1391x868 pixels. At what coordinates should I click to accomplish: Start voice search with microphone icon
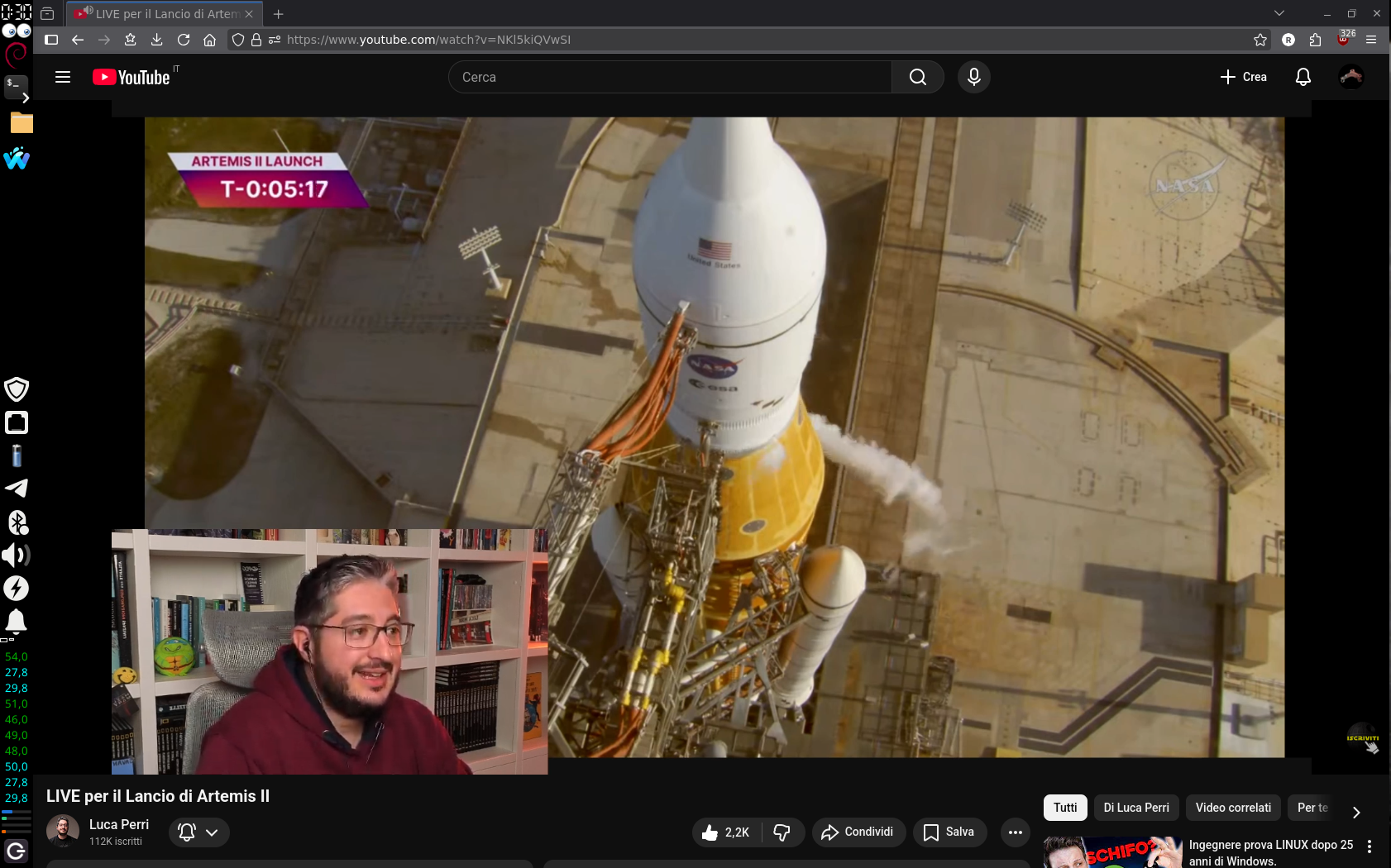pos(973,77)
